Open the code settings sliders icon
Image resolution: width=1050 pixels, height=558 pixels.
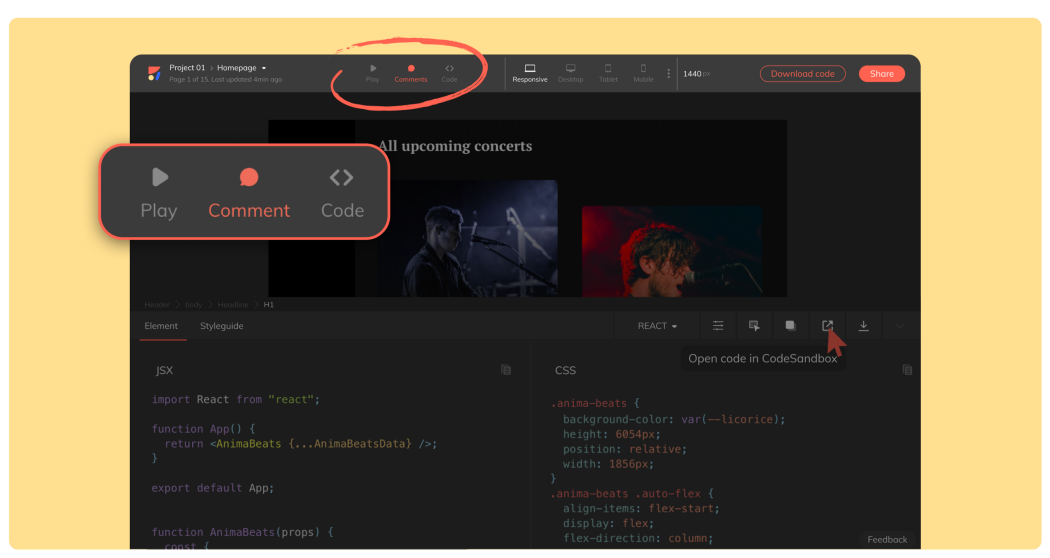[x=718, y=326]
